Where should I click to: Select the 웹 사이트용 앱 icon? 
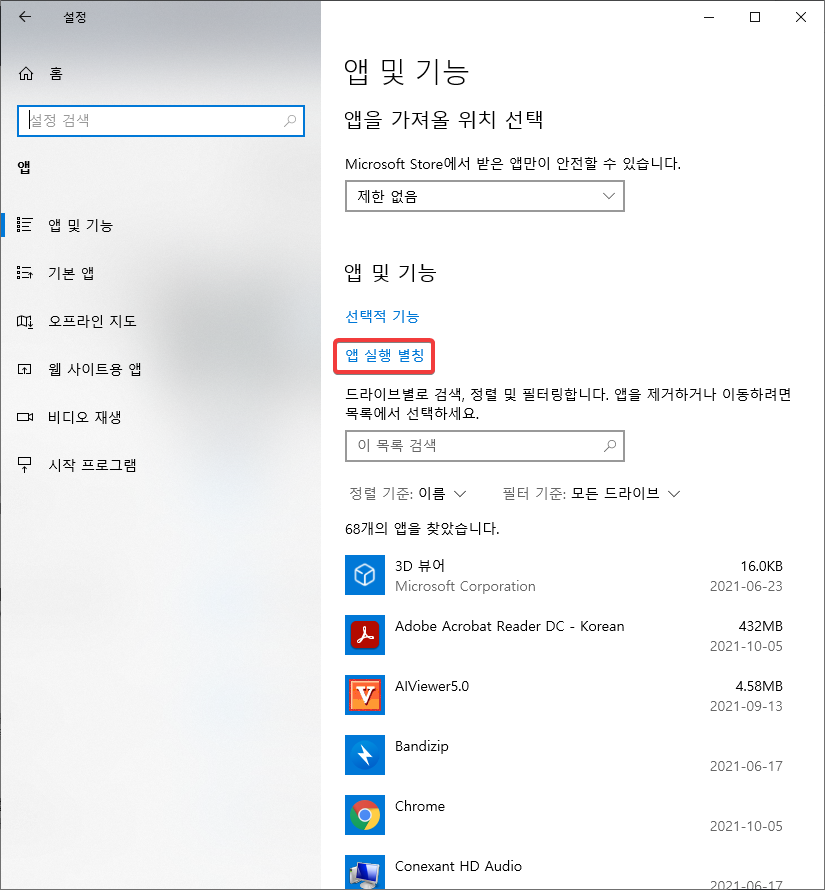[24, 370]
